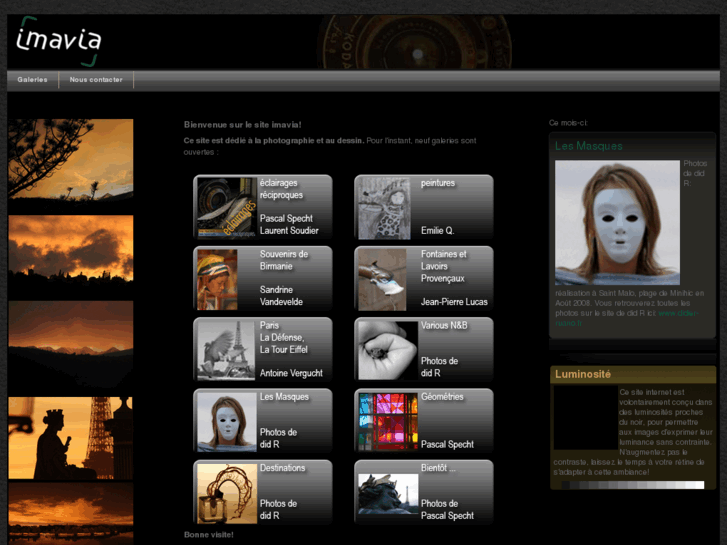
Task: Click the Luminosité panel heading
Action: tap(583, 374)
